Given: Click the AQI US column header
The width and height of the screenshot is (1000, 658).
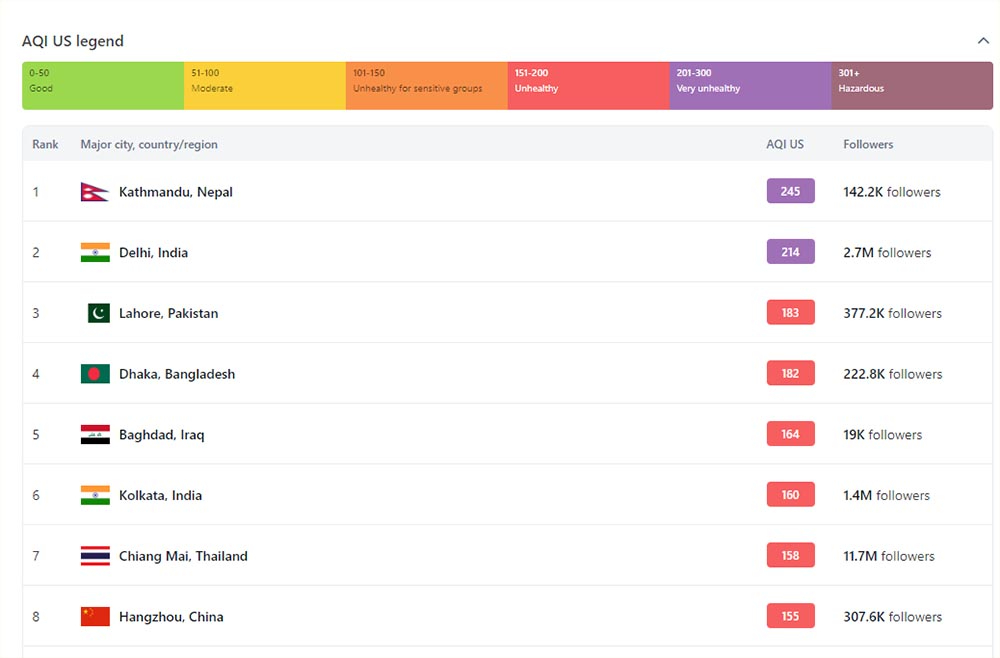Looking at the screenshot, I should pos(785,144).
